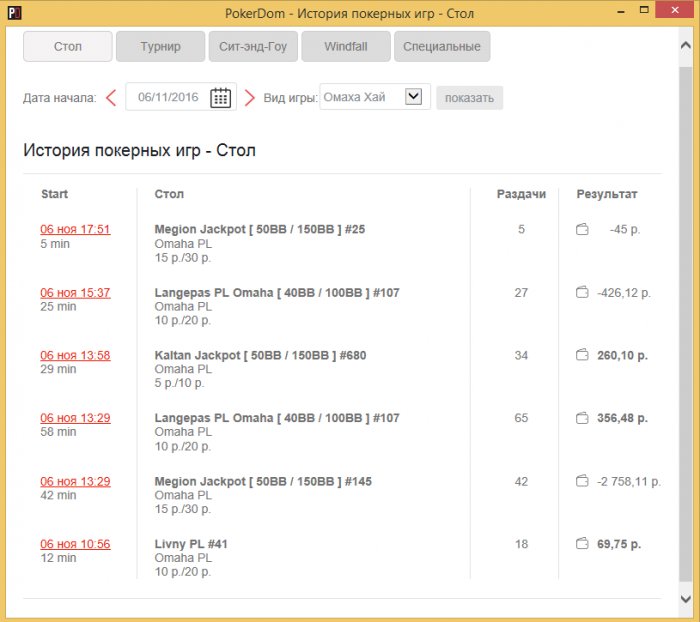The height and width of the screenshot is (622, 700).
Task: Open the Windfall tab
Action: click(345, 46)
